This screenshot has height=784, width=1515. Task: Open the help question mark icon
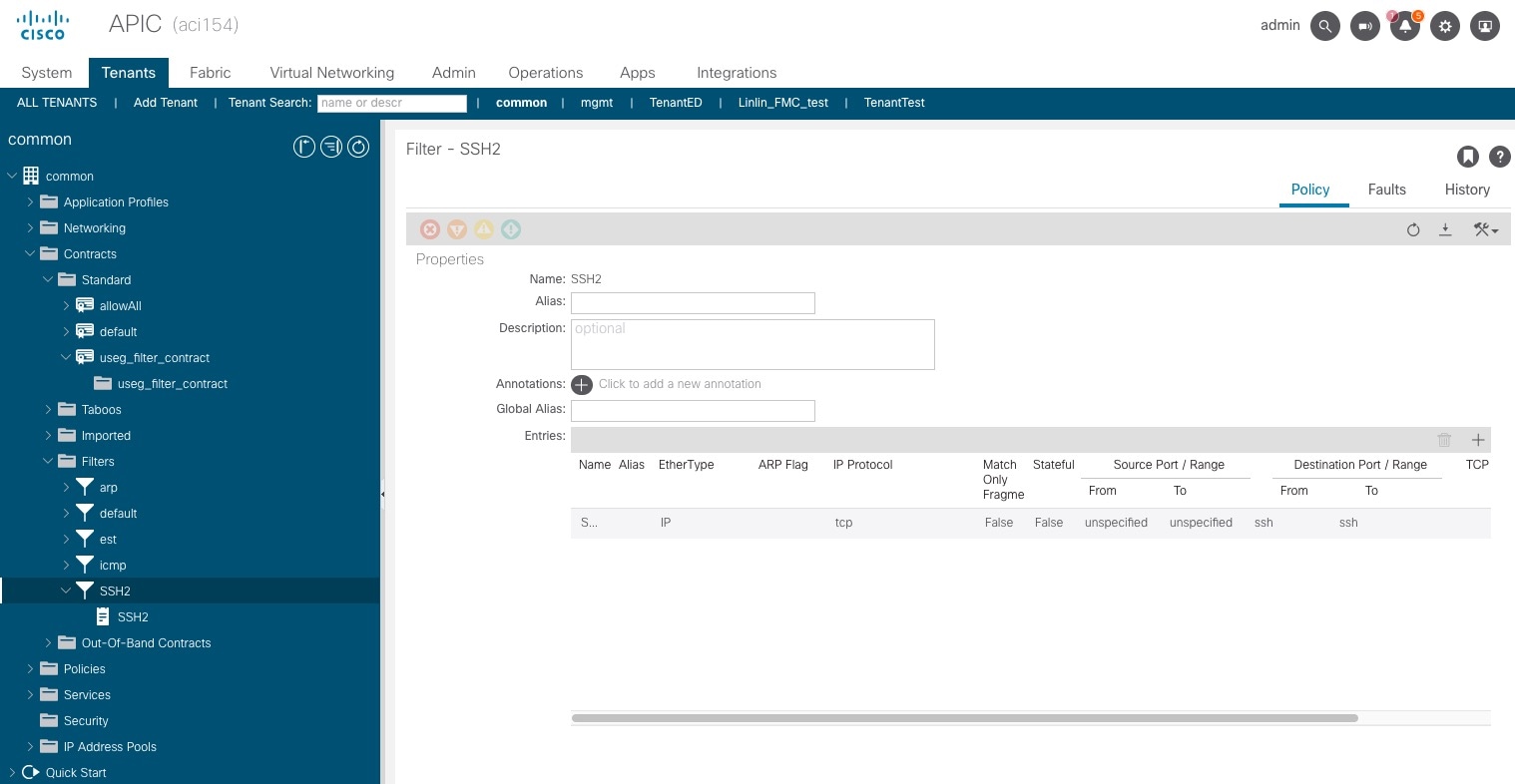pos(1499,157)
